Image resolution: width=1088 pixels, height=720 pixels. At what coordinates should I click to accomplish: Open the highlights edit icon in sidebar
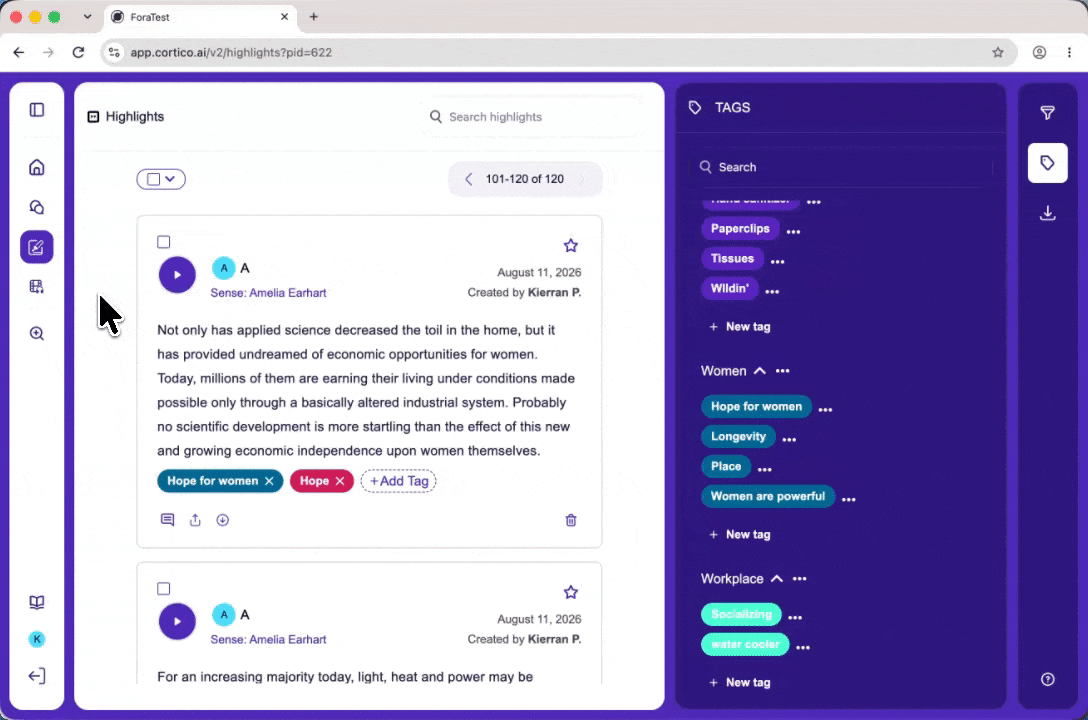(x=37, y=247)
